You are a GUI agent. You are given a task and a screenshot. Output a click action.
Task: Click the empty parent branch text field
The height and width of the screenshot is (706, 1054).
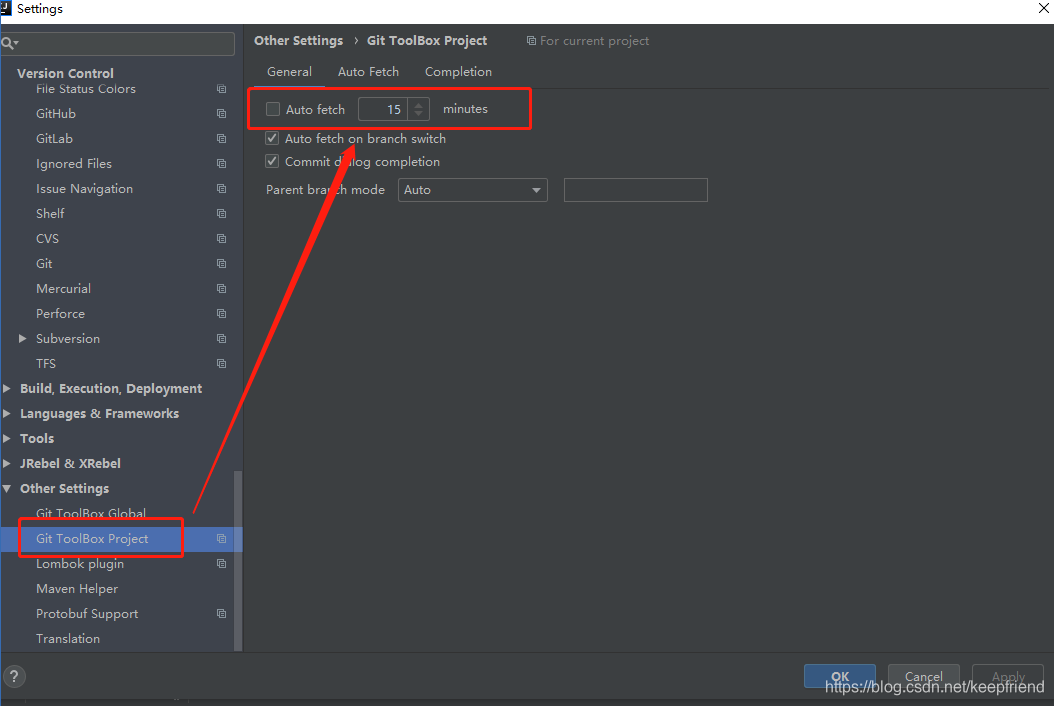[636, 190]
